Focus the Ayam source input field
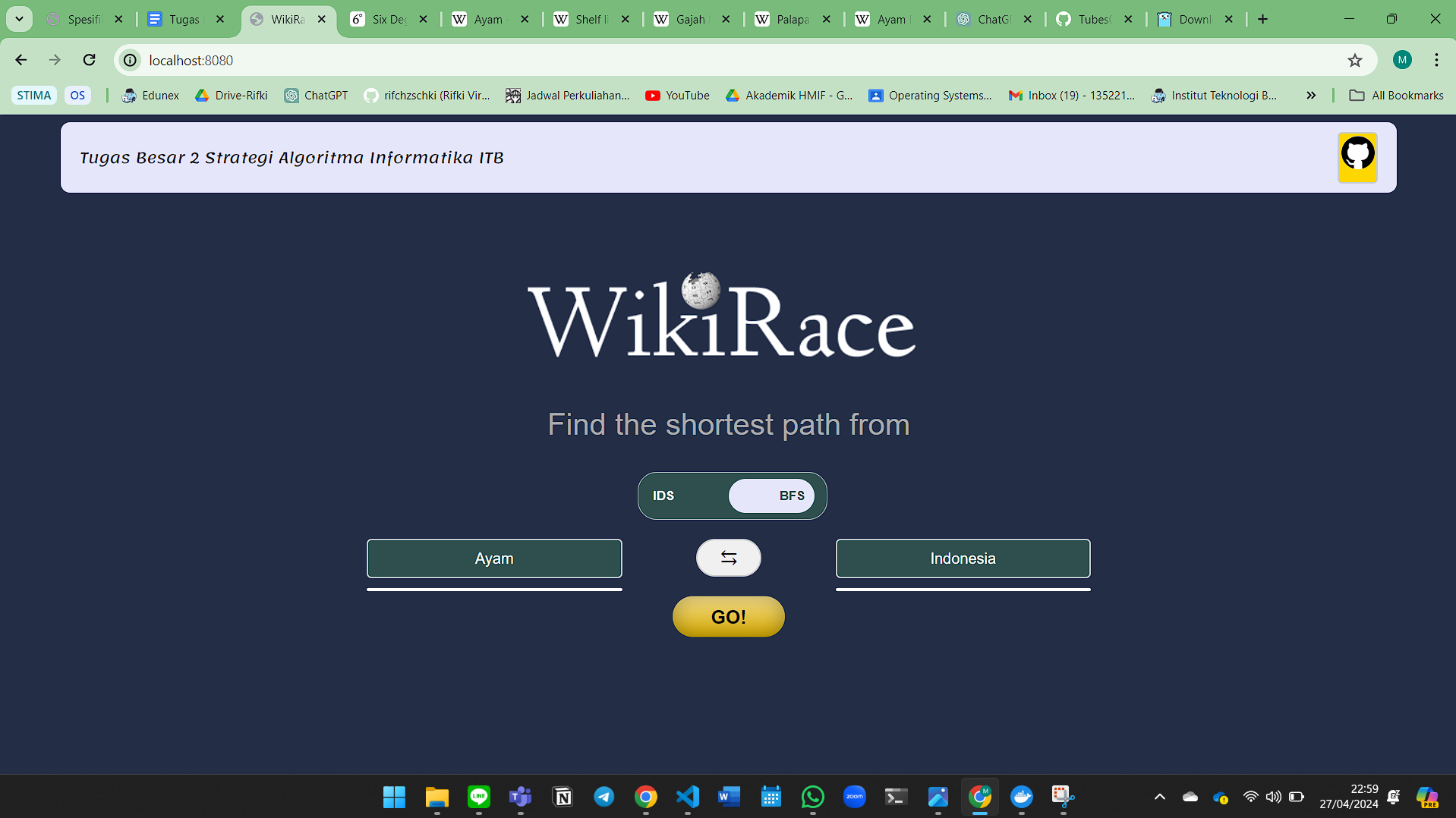 [x=494, y=558]
